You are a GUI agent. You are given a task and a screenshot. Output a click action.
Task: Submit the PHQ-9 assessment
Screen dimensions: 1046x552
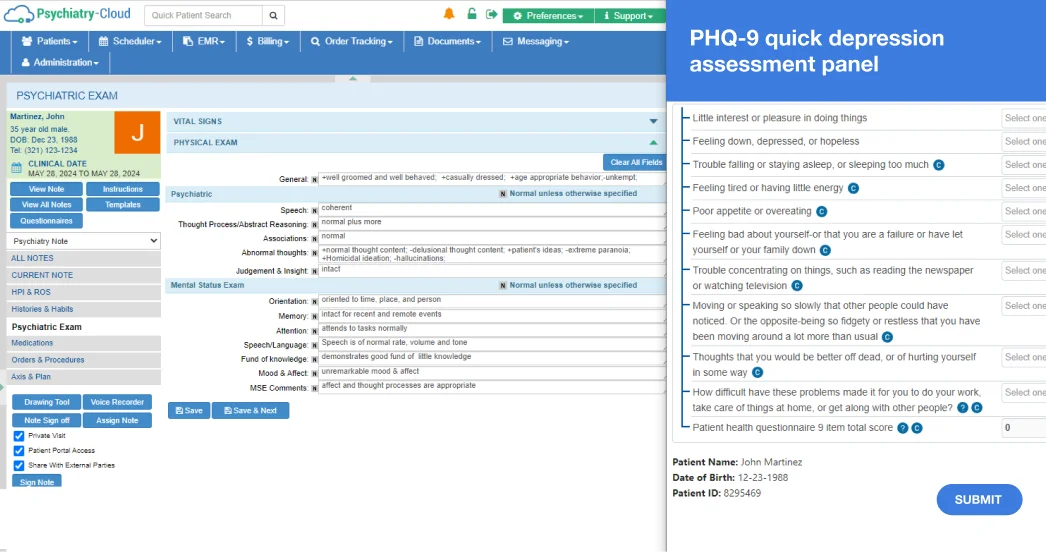(x=978, y=500)
